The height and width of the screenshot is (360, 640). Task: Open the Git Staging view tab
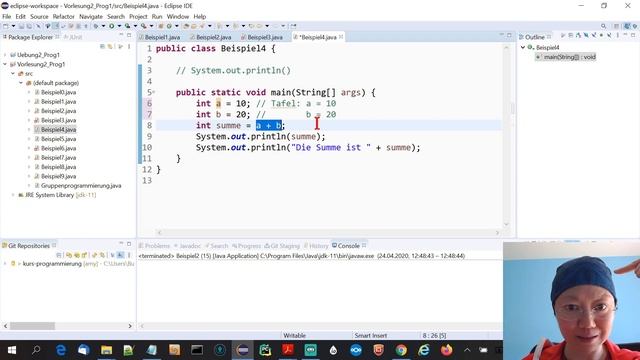coord(282,246)
